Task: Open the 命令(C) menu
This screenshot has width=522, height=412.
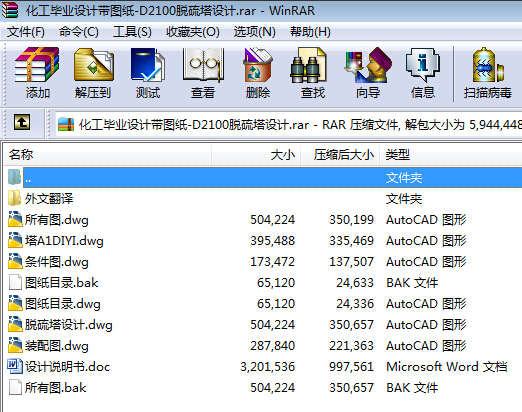Action: [x=79, y=32]
